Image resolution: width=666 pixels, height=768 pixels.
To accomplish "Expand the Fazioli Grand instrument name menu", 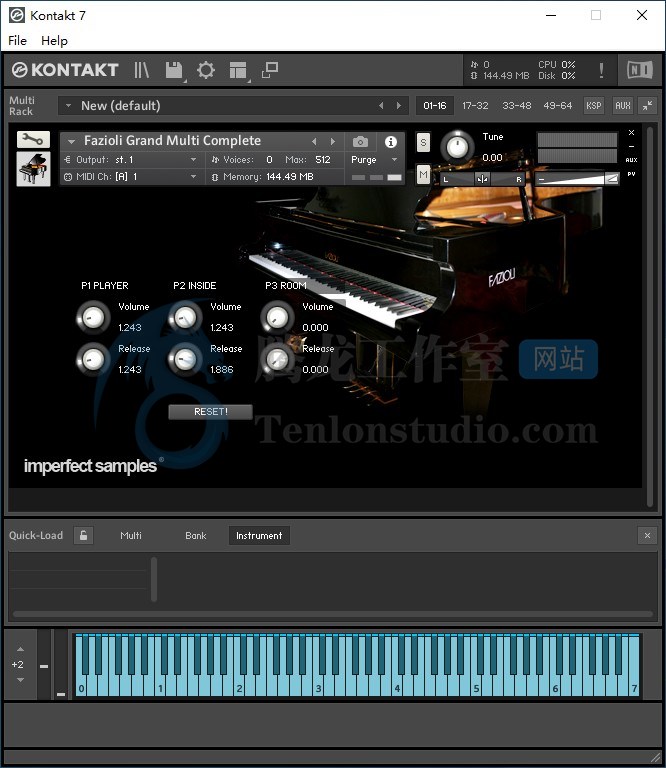I will pos(71,142).
